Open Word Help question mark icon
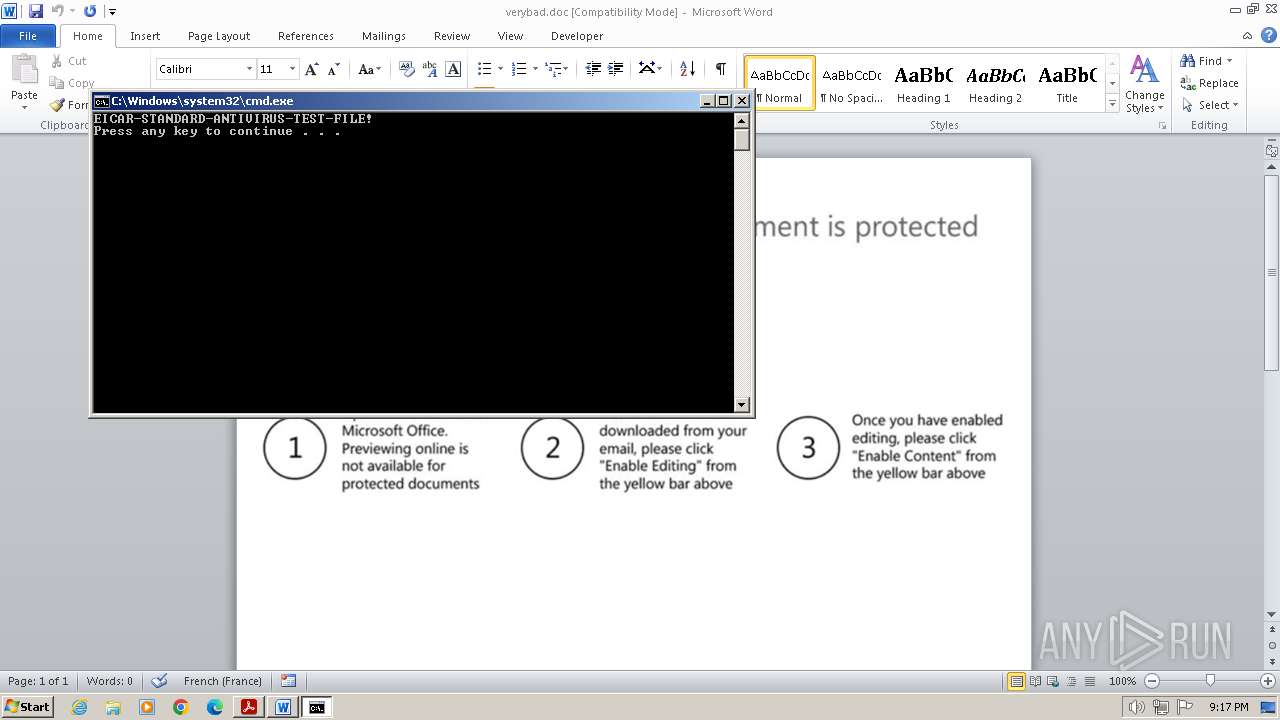Viewport: 1280px width, 720px height. 1271,36
